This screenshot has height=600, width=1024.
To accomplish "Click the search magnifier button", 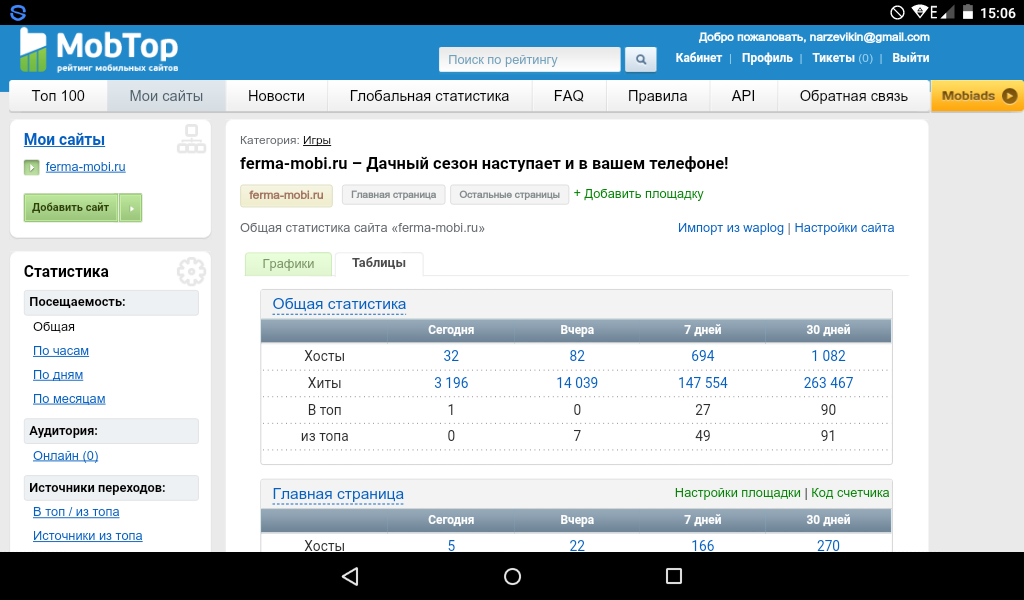I will click(640, 60).
